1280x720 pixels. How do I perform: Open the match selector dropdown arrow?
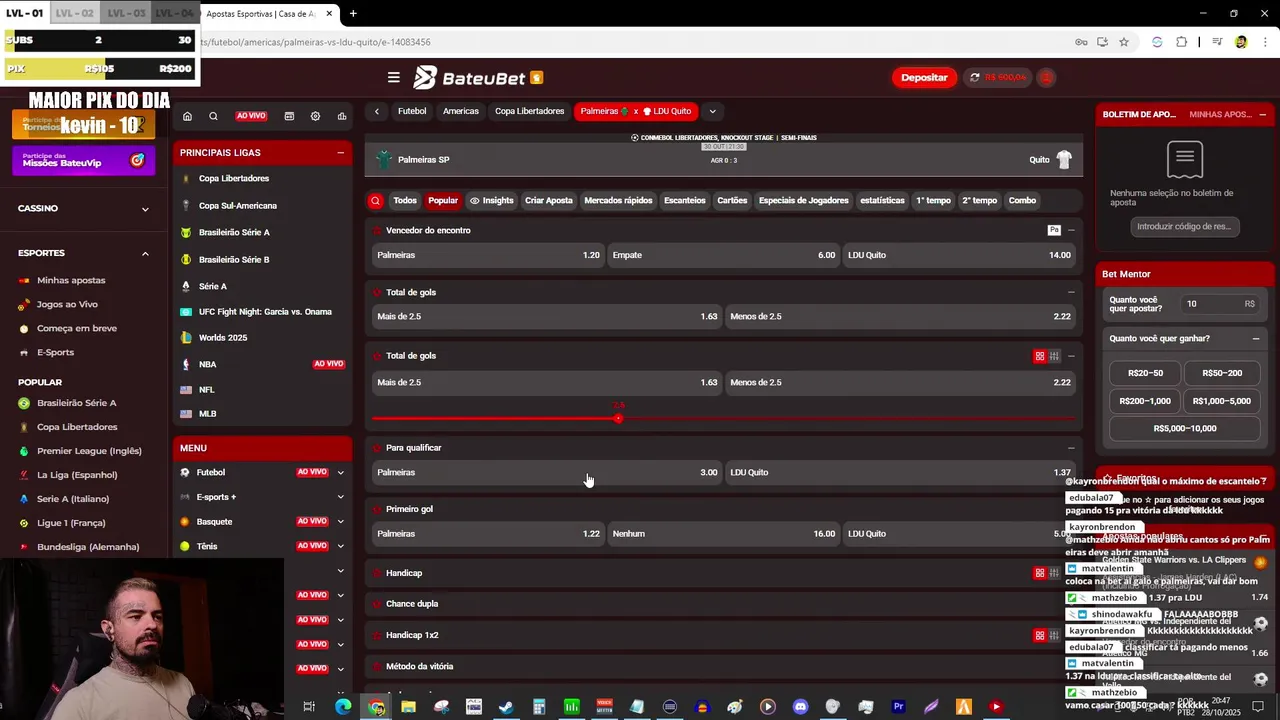tap(712, 111)
